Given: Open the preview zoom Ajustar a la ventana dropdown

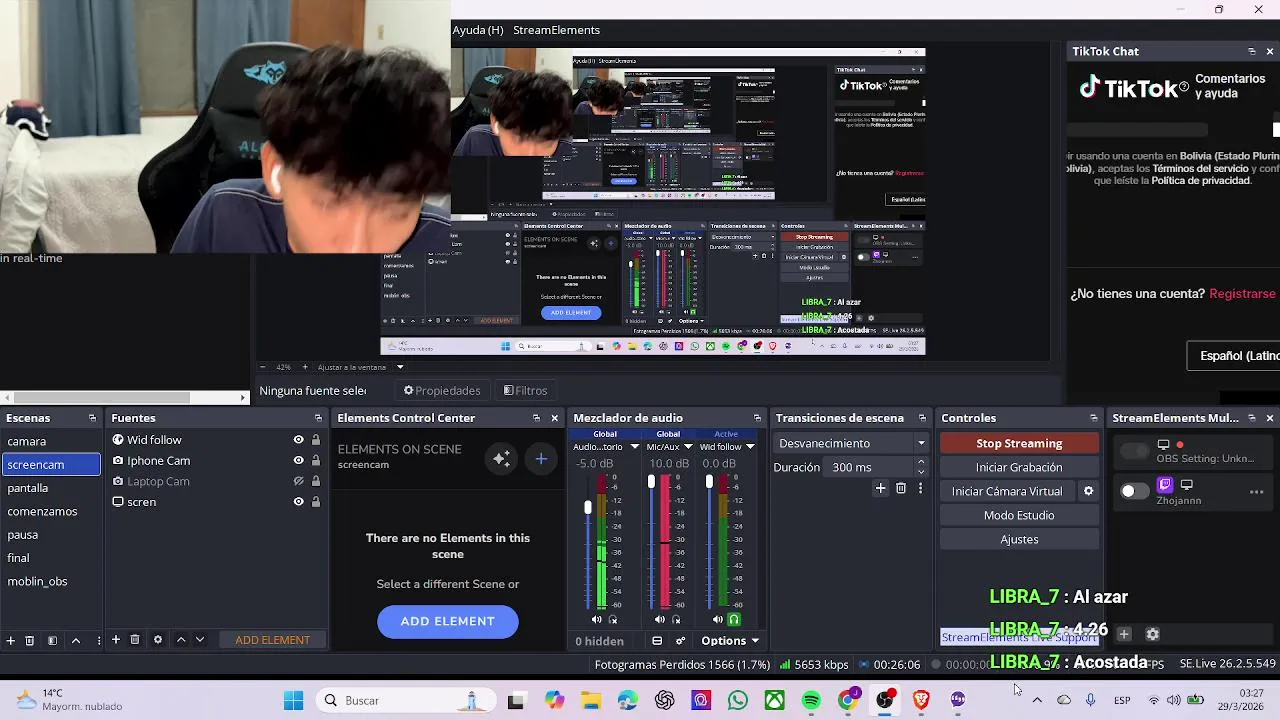Looking at the screenshot, I should point(399,367).
